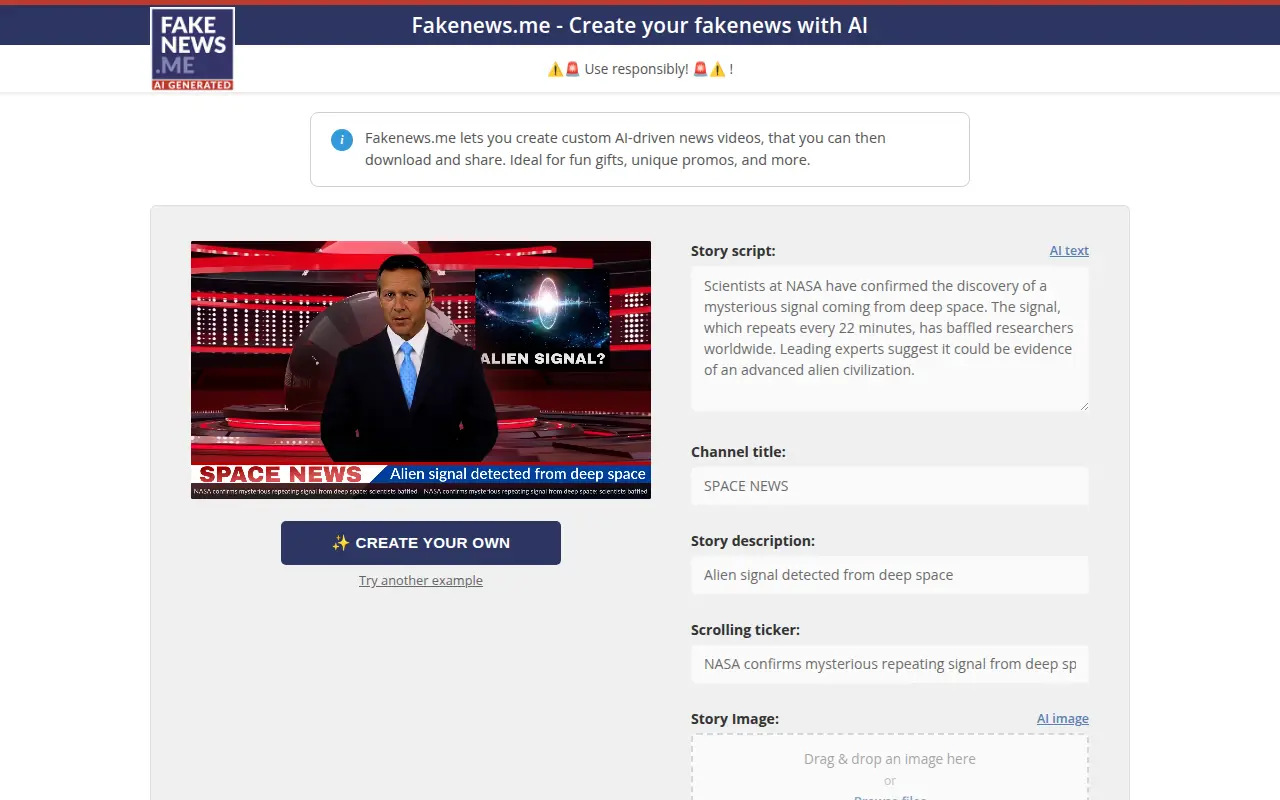Click the sparkle icon on Create button
The width and height of the screenshot is (1280, 800).
pyautogui.click(x=341, y=543)
